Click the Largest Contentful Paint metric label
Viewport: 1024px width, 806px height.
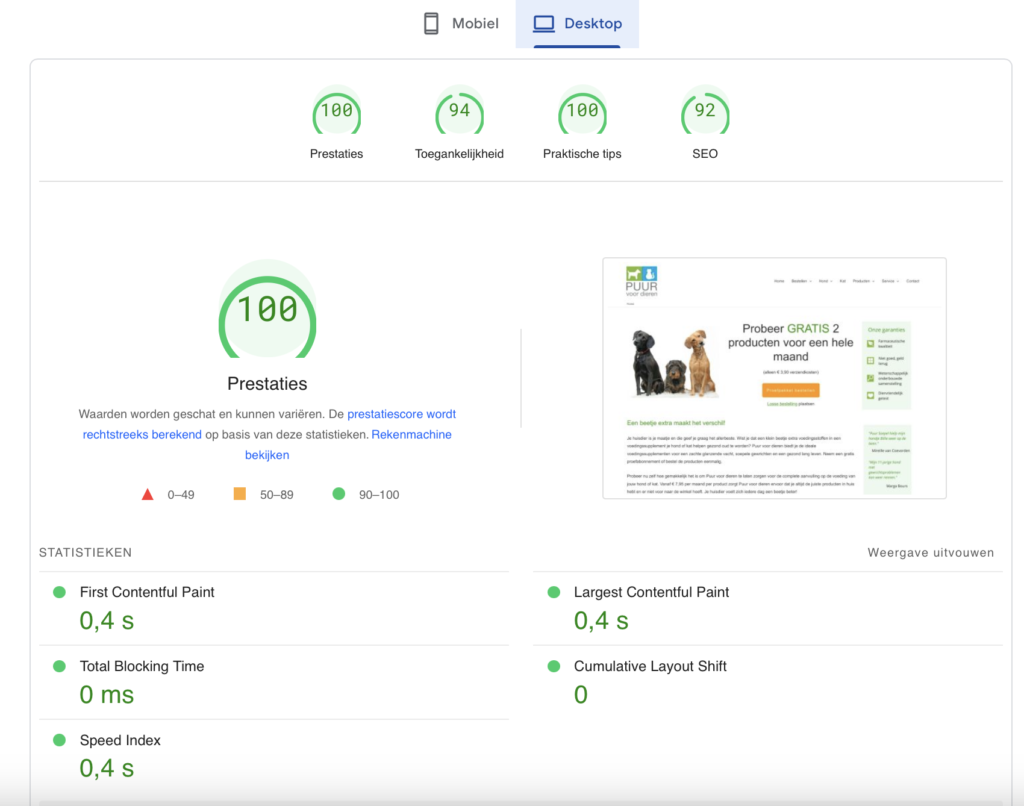(651, 592)
